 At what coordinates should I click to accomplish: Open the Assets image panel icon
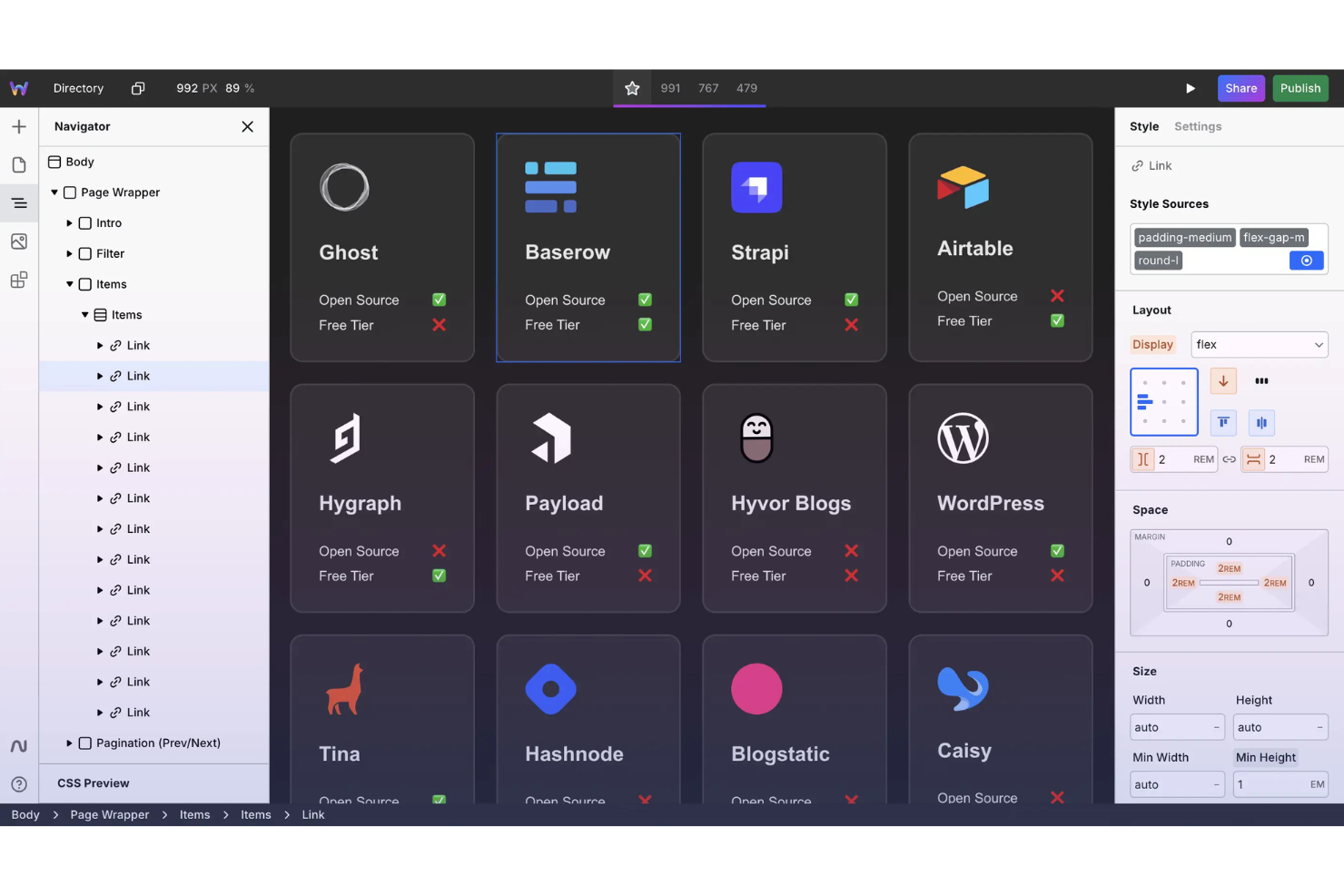(19, 241)
